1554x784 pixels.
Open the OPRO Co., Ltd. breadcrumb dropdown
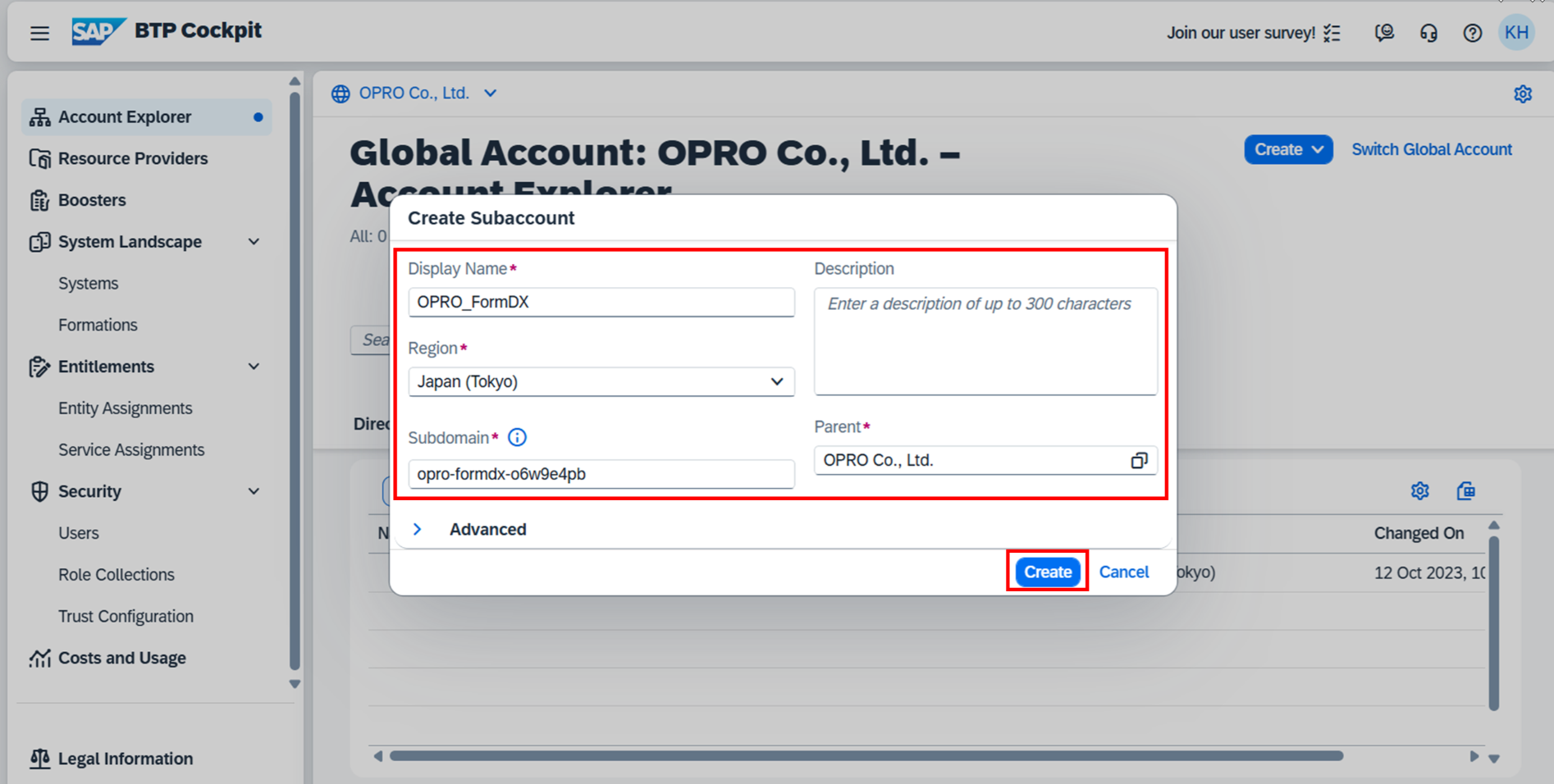click(x=490, y=93)
